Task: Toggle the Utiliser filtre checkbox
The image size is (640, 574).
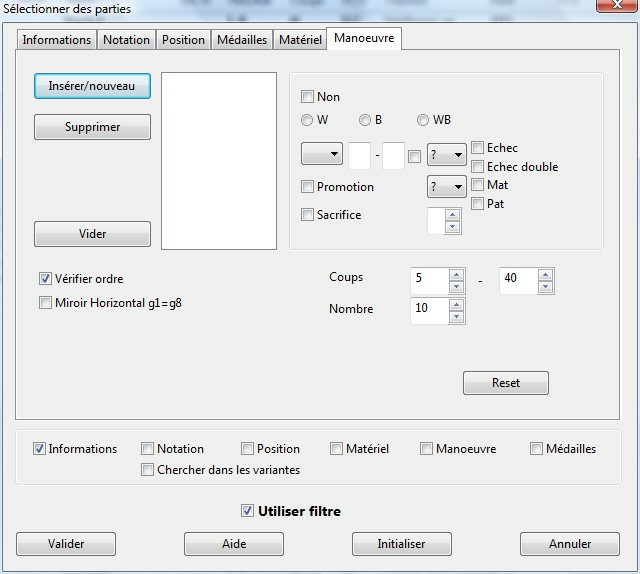Action: coord(247,511)
